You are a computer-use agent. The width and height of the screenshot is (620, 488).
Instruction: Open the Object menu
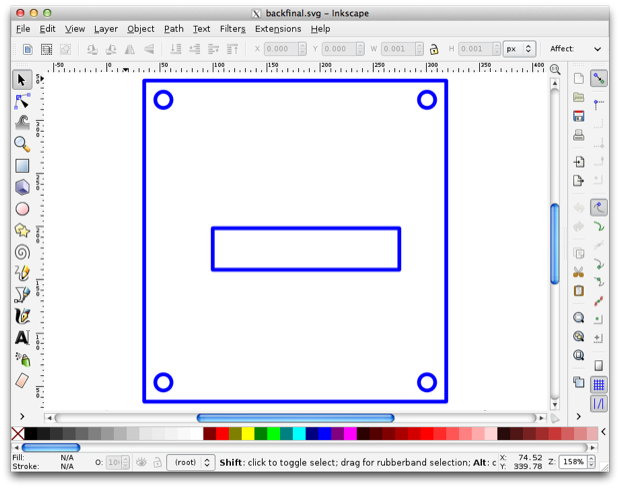[140, 29]
